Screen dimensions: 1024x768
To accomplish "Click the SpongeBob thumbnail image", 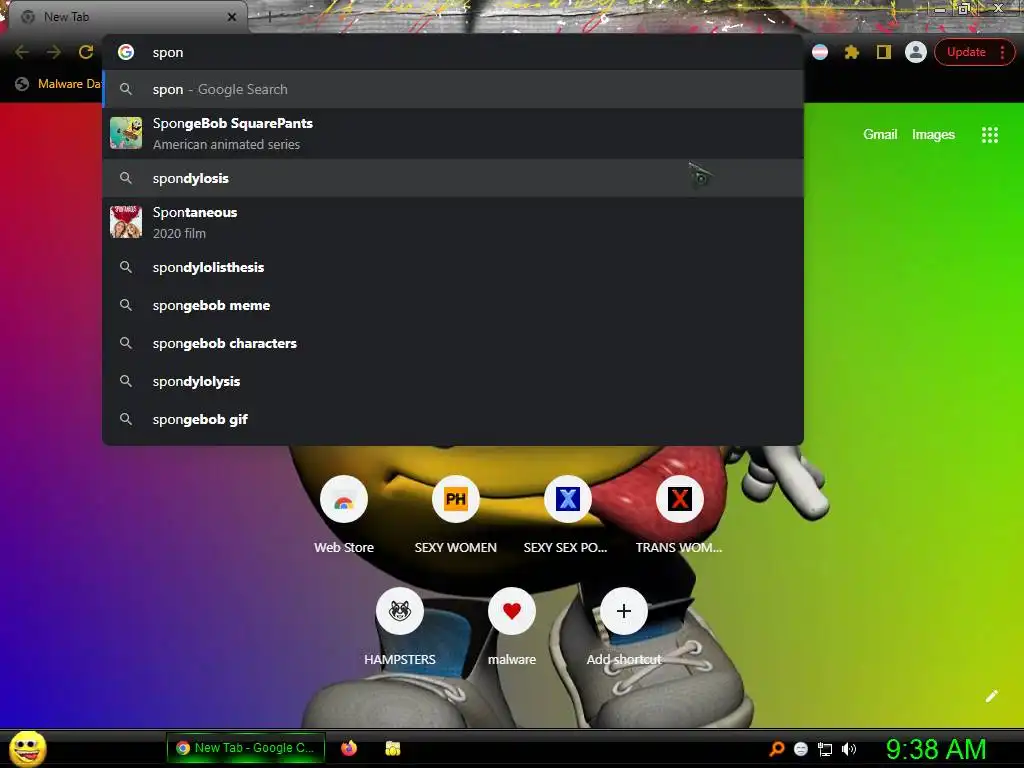I will point(126,133).
